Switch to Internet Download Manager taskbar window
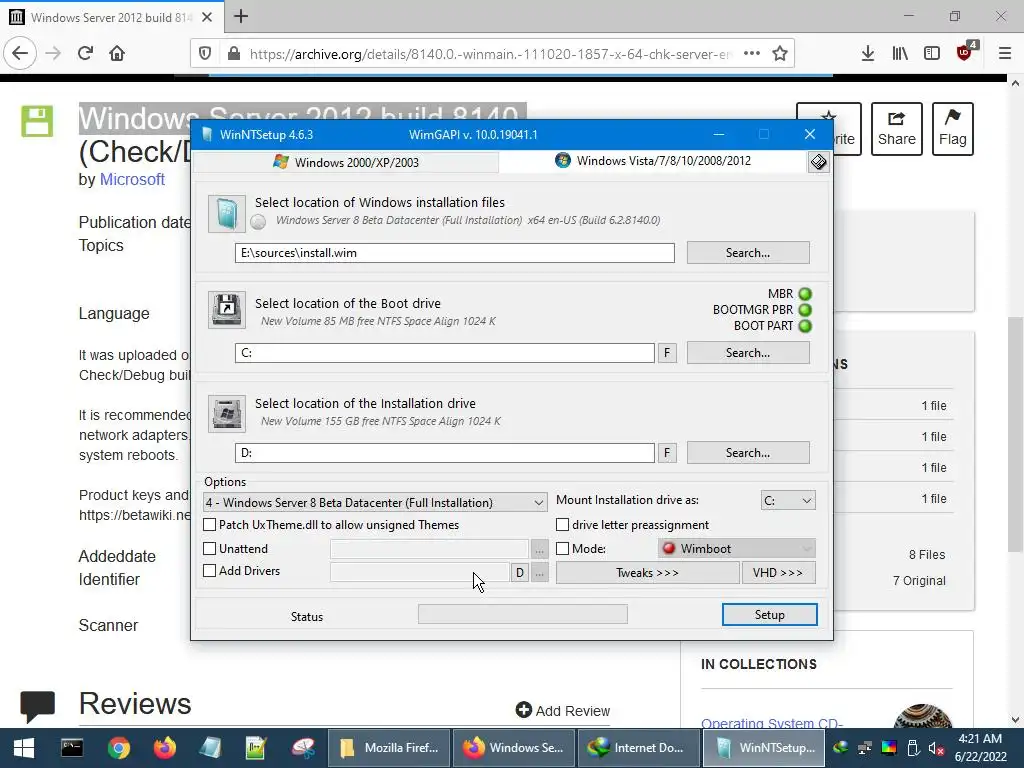 pyautogui.click(x=637, y=748)
